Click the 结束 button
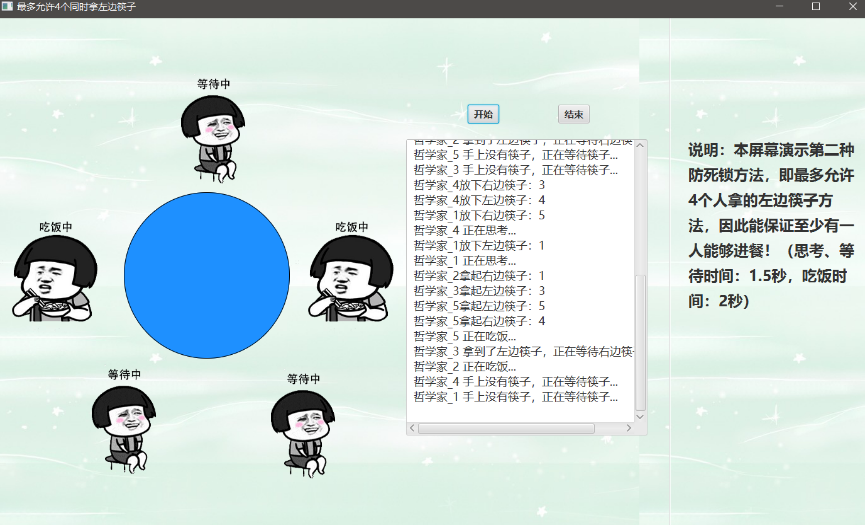 pos(574,114)
